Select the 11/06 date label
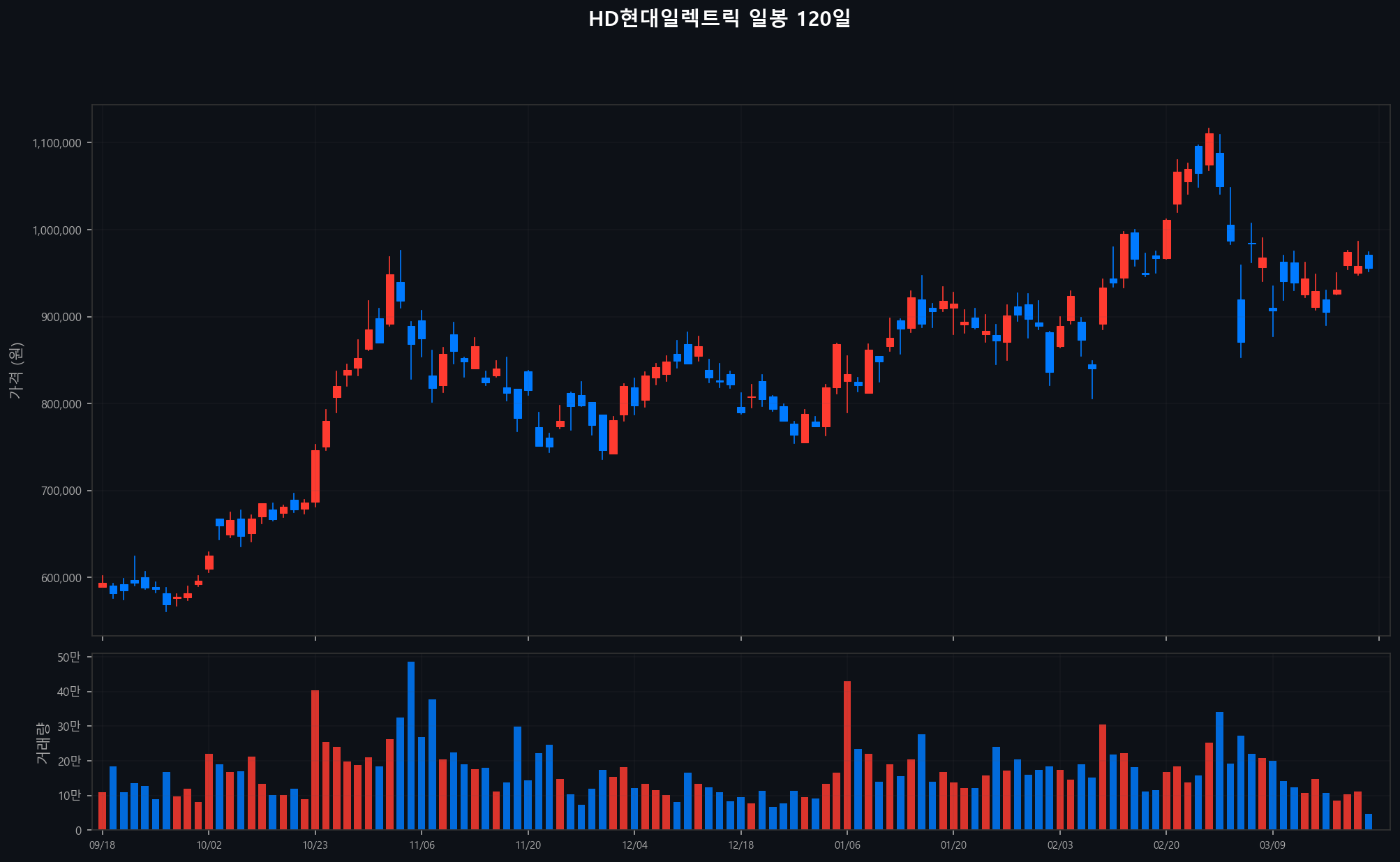The height and width of the screenshot is (862, 1400). (422, 845)
